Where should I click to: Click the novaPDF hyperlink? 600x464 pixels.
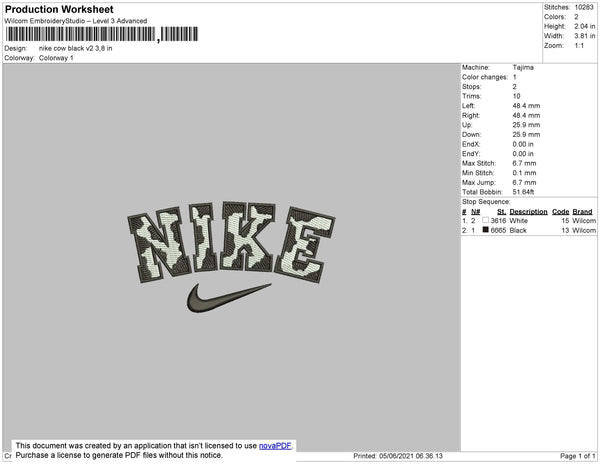coord(275,446)
